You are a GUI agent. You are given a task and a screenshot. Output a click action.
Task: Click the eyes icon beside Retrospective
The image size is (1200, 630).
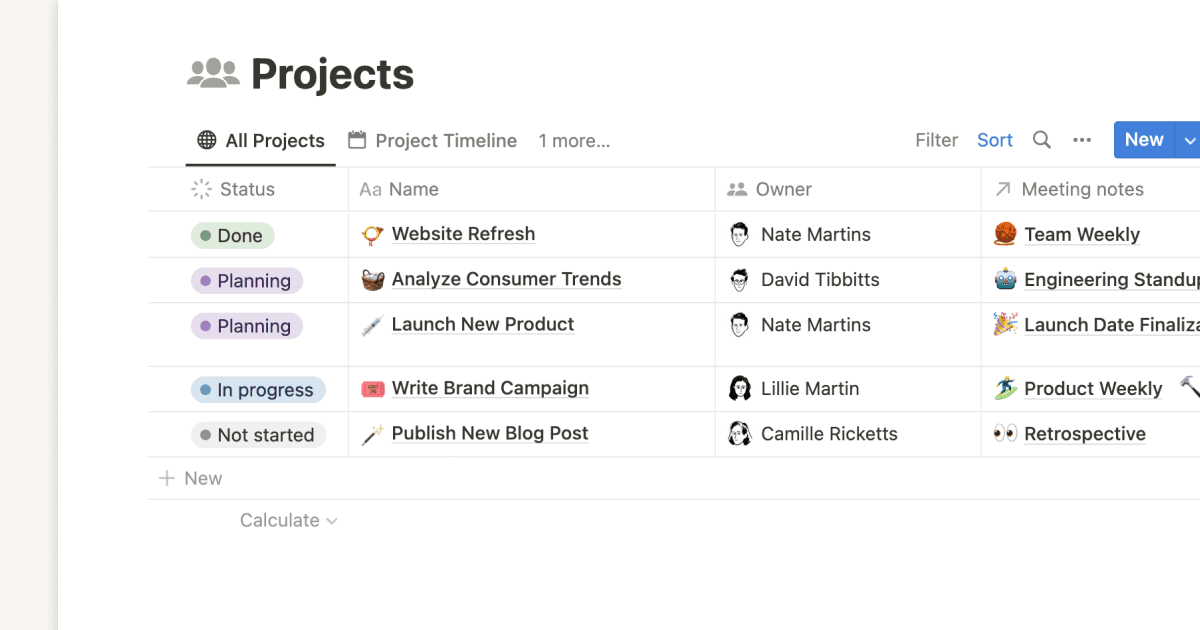point(1002,434)
